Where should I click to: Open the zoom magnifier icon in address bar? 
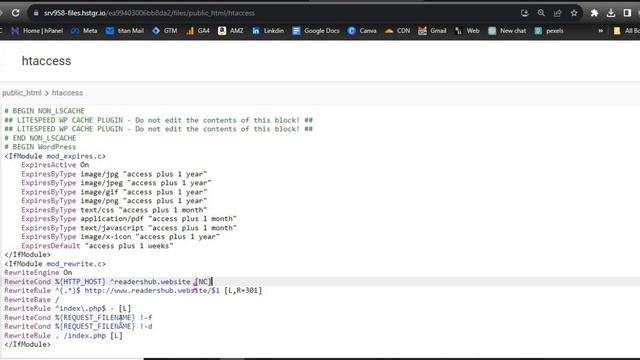pyautogui.click(x=541, y=13)
